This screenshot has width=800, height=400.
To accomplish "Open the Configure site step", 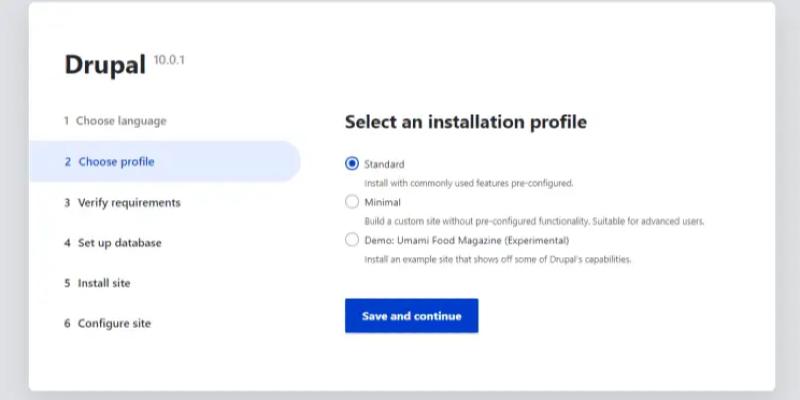I will (114, 323).
